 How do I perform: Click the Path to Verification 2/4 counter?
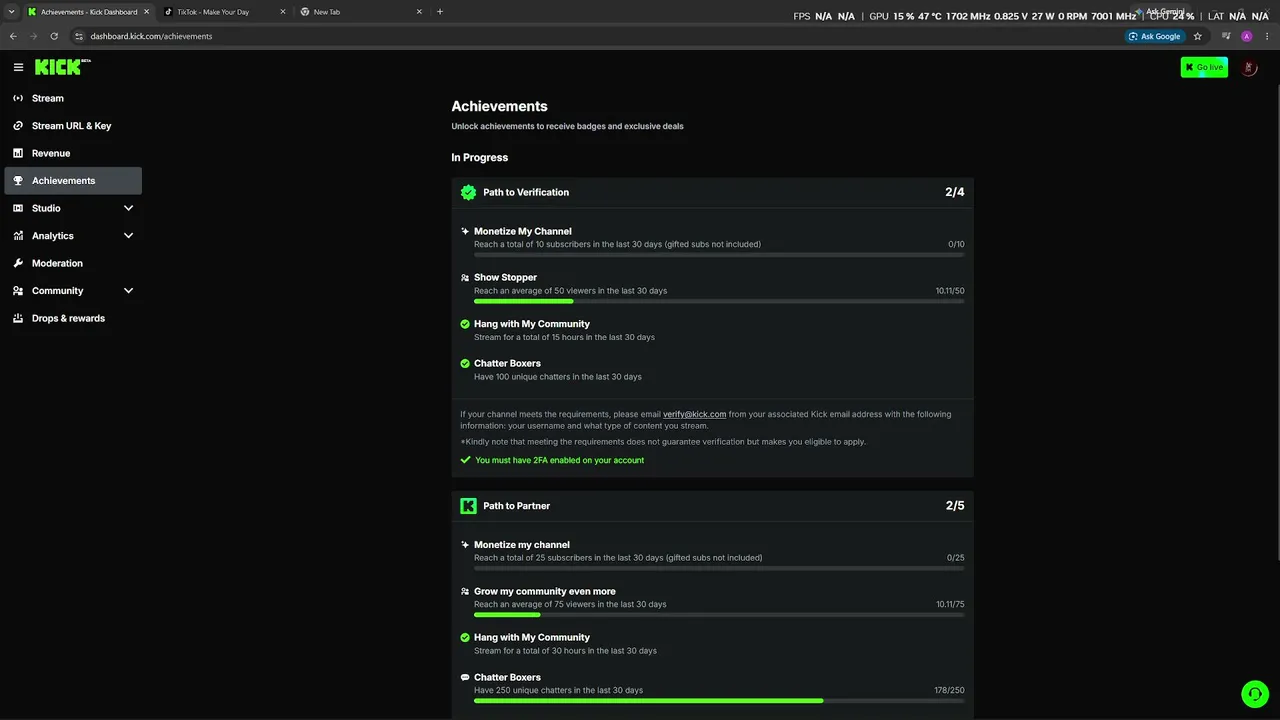(955, 192)
